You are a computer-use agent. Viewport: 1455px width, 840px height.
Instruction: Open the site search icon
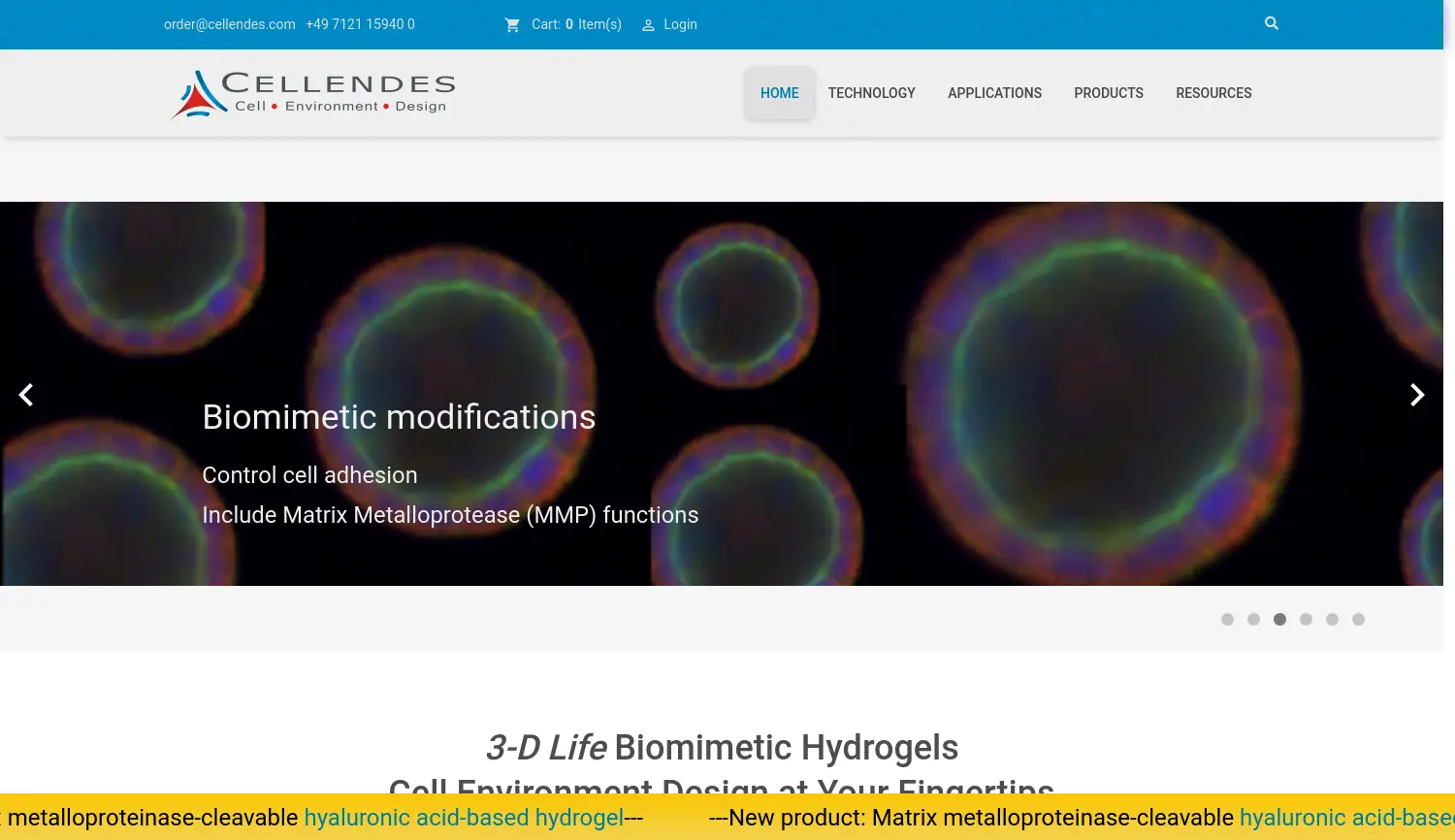1271,23
